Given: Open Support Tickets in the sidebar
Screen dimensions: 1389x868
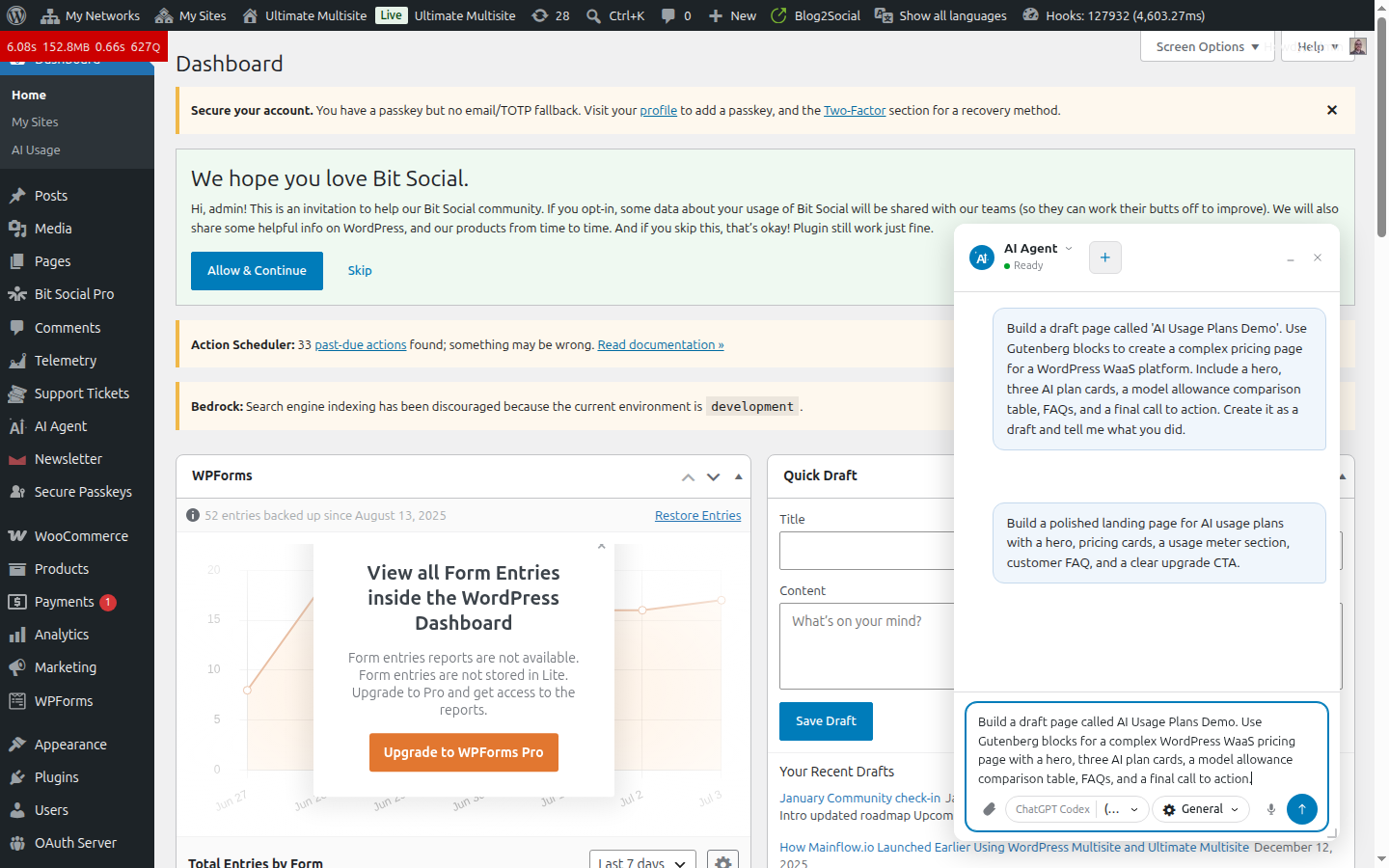Looking at the screenshot, I should pyautogui.click(x=77, y=393).
